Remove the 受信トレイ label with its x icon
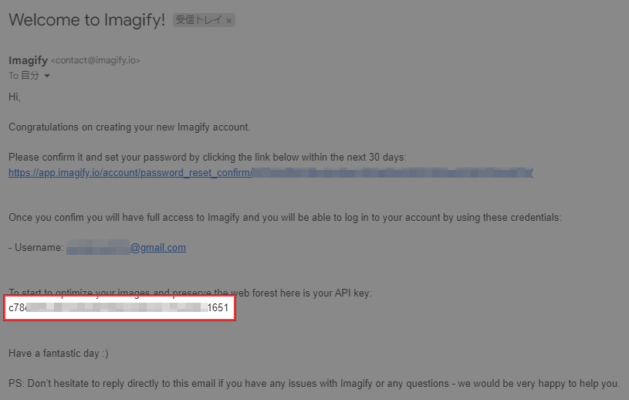This screenshot has width=629, height=400. tap(229, 21)
